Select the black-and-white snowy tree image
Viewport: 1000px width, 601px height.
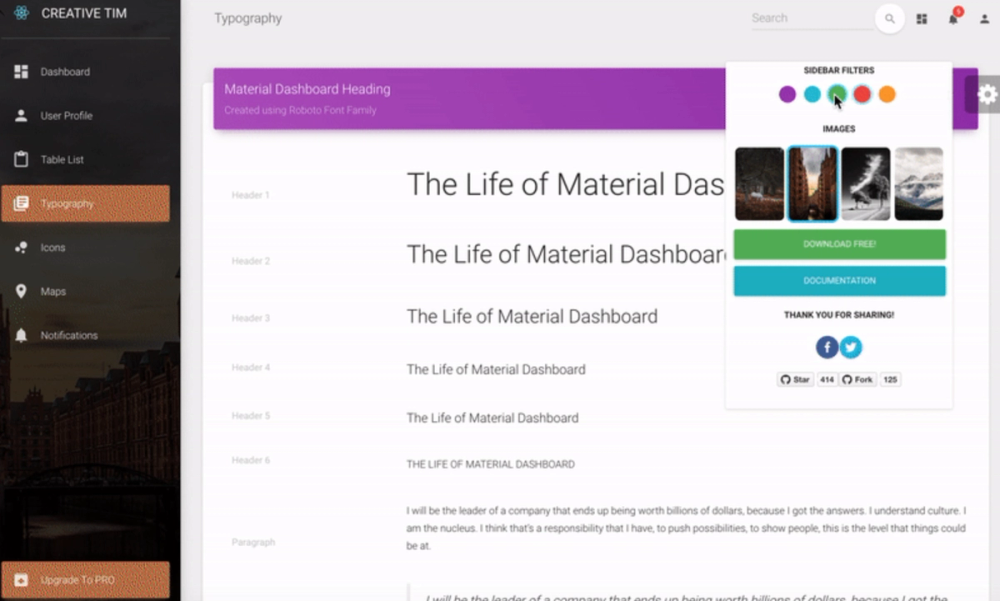865,184
